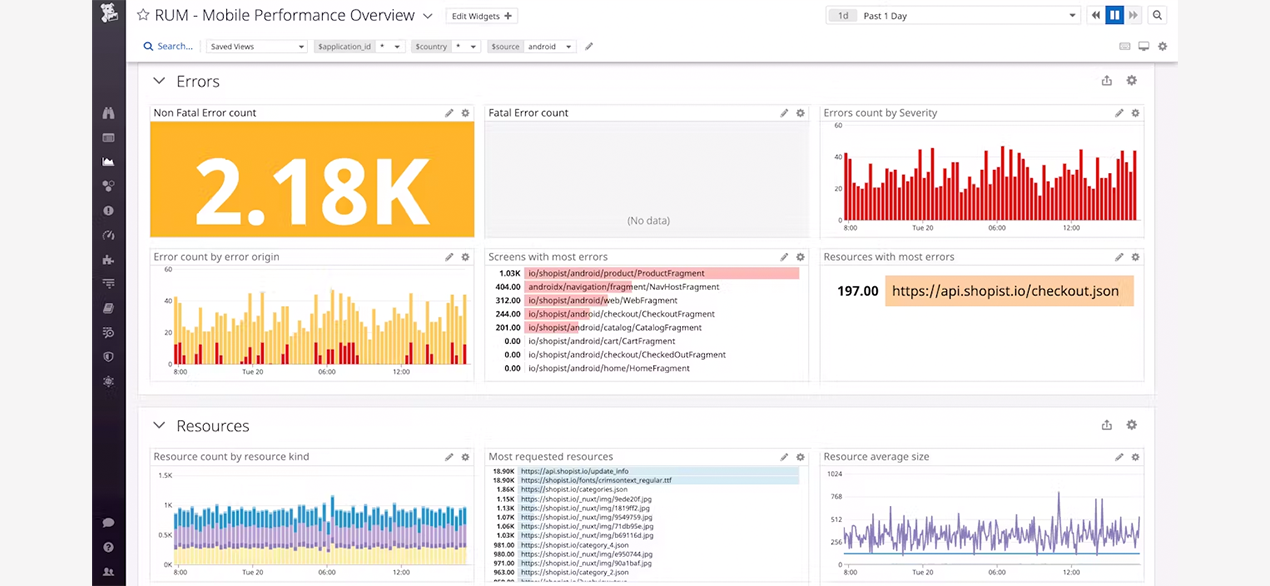This screenshot has width=1270, height=586.
Task: Open gear of Resource average size widget
Action: point(1136,457)
